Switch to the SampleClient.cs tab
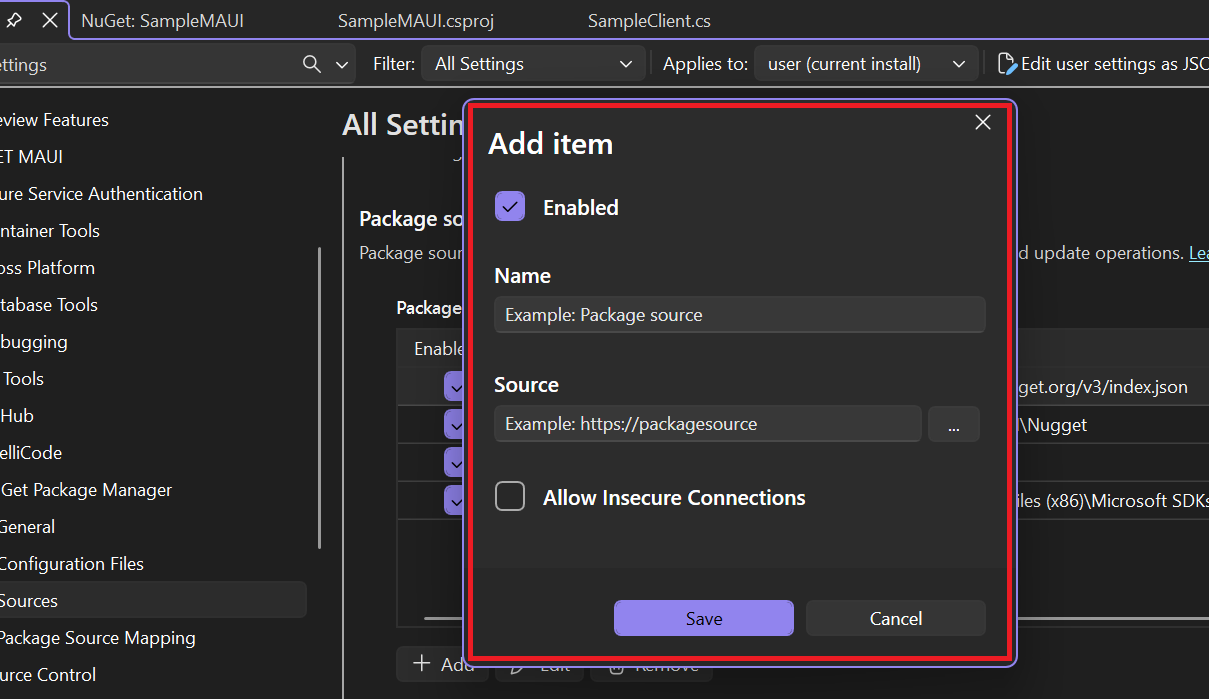The image size is (1209, 699). point(648,19)
